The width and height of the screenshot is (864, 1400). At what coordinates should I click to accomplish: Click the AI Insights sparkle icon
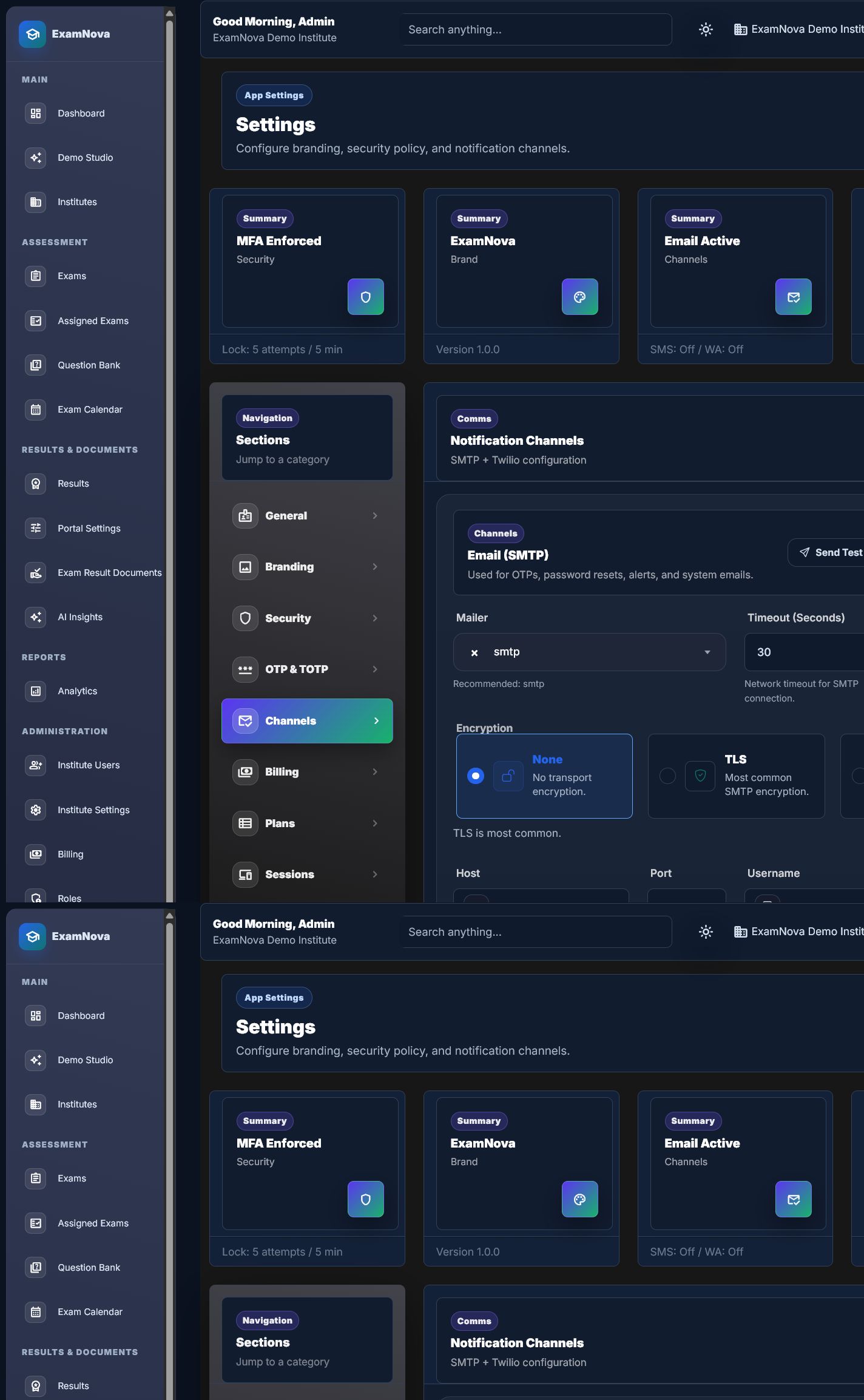[36, 617]
